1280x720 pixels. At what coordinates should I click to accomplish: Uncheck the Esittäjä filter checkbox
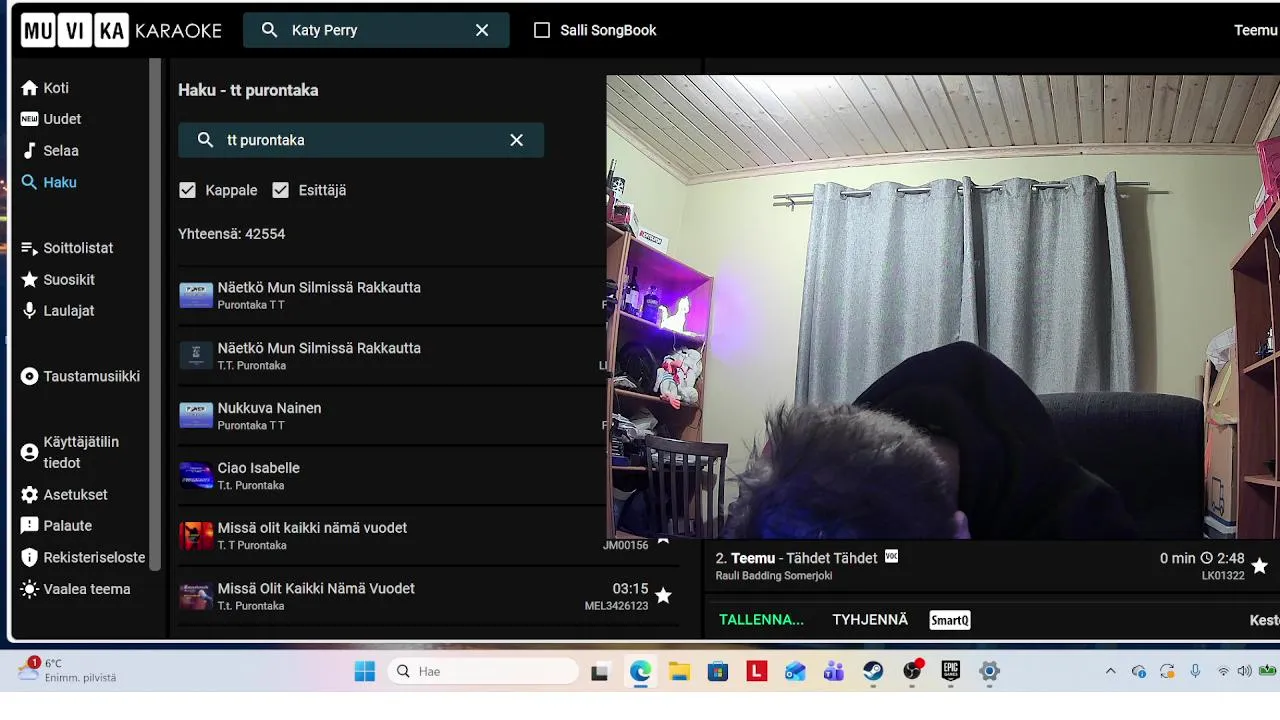coord(280,190)
